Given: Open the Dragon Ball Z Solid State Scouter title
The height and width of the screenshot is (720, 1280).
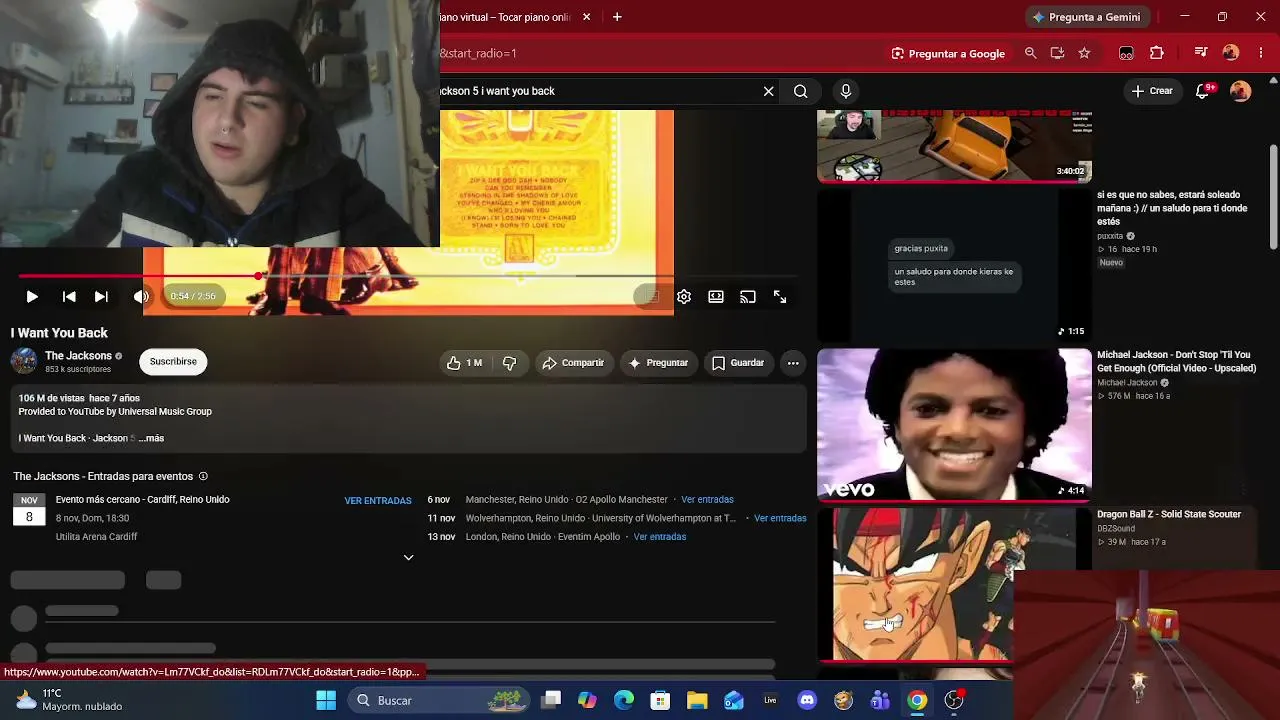Looking at the screenshot, I should click(x=1169, y=514).
